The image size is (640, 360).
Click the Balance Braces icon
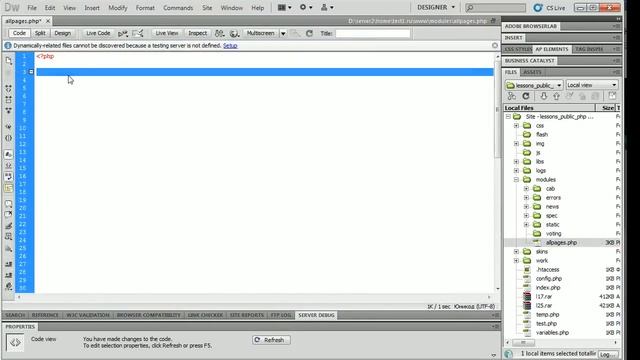[x=9, y=138]
